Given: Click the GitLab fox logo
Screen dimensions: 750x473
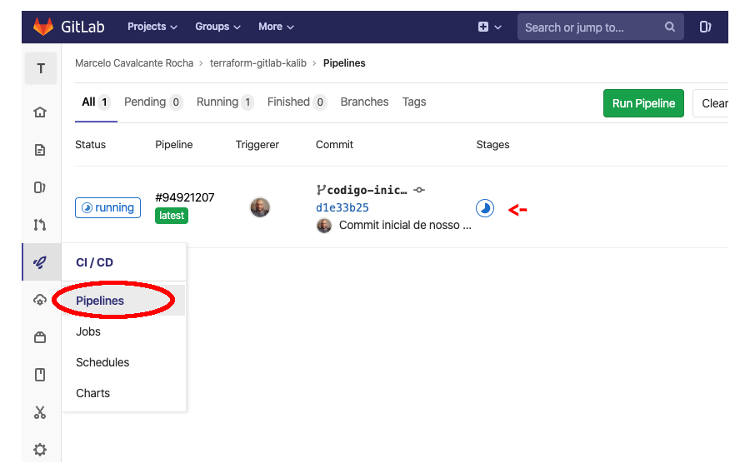Looking at the screenshot, I should tap(43, 27).
